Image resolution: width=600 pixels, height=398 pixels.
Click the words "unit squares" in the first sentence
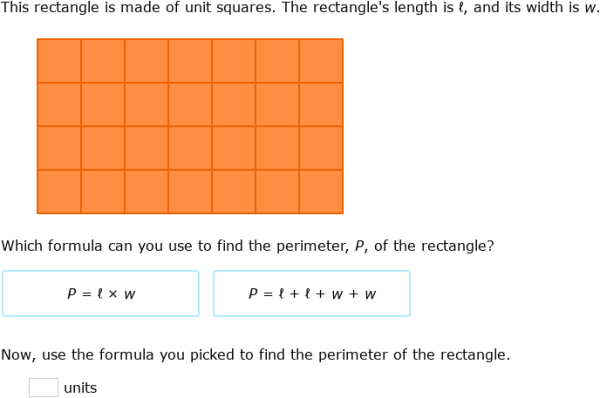(x=229, y=7)
